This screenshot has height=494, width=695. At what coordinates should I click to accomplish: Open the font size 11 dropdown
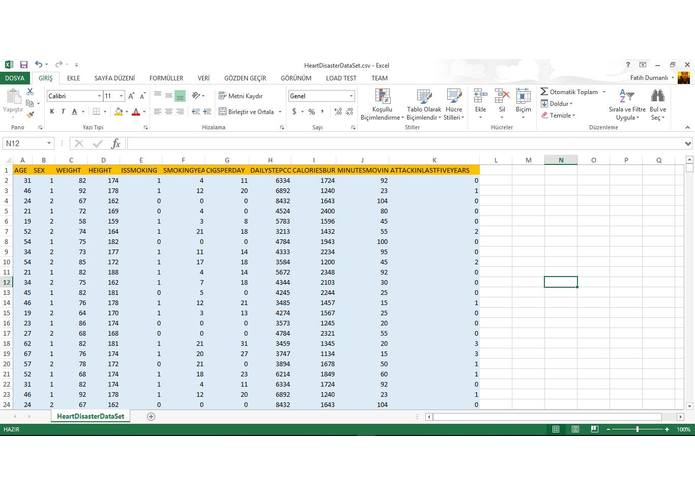click(x=121, y=96)
